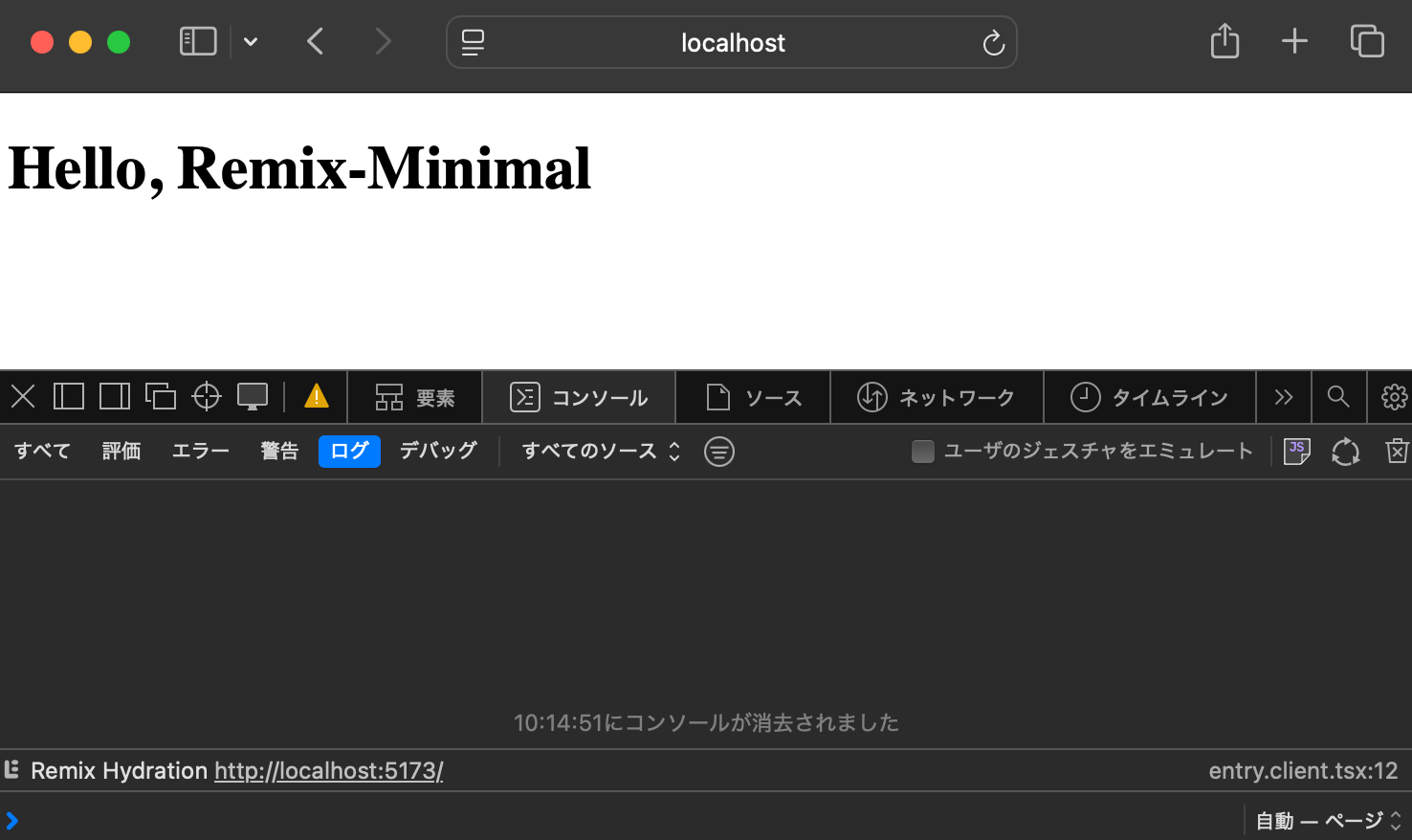The width and height of the screenshot is (1412, 840).
Task: Detach inspector into separate window
Action: coord(161,396)
